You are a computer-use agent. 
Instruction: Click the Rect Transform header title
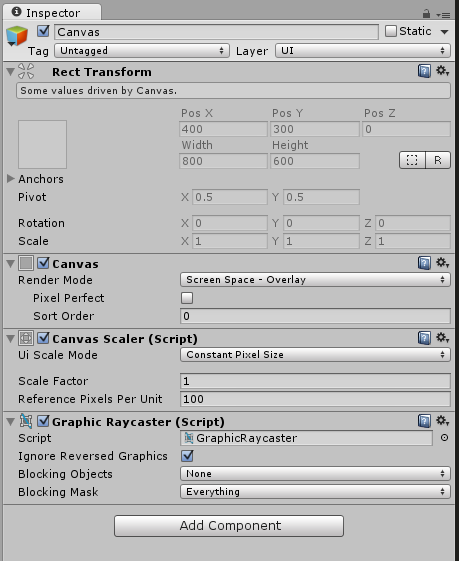coord(102,72)
